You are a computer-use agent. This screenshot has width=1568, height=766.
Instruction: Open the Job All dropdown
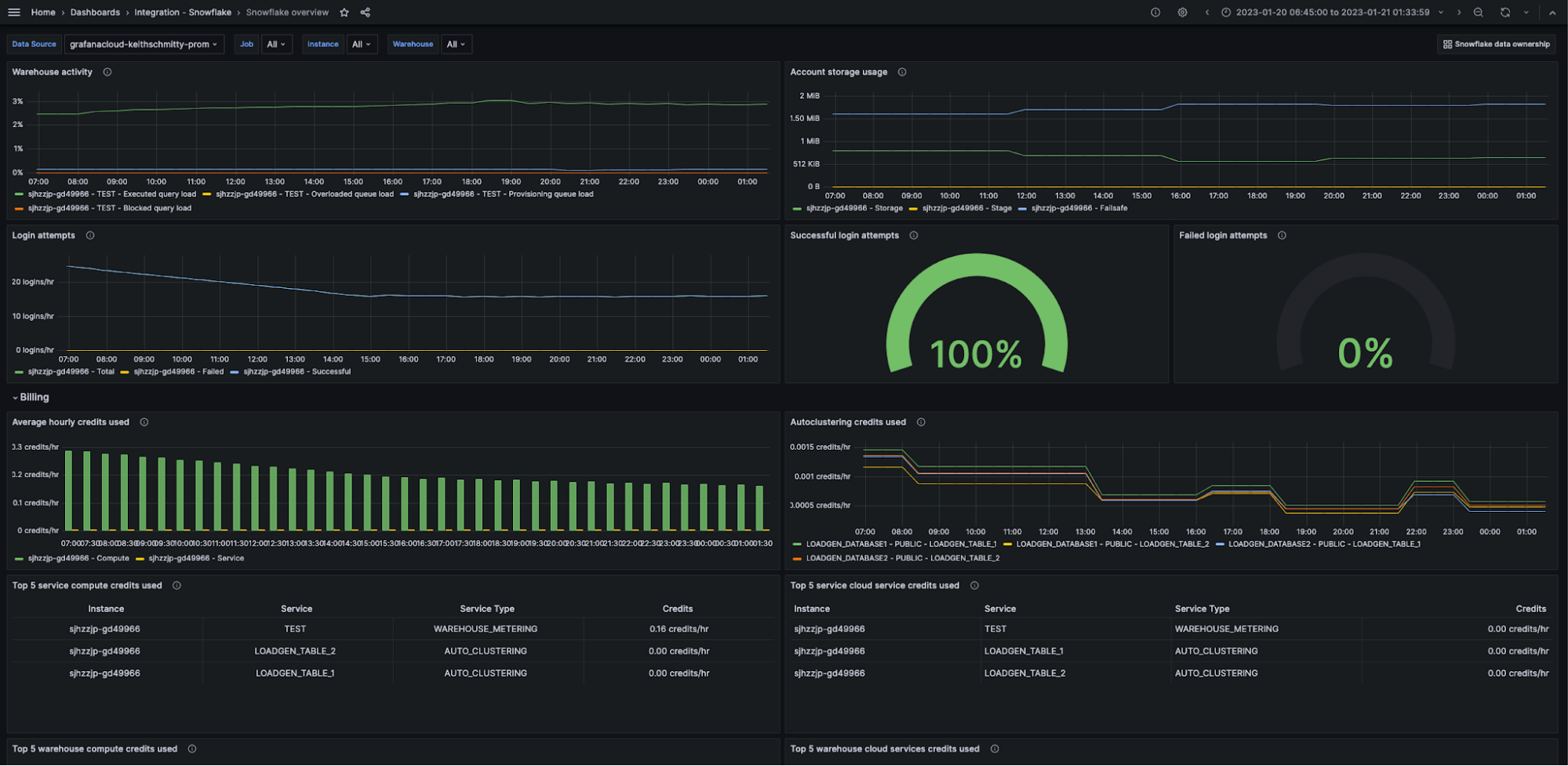coord(276,44)
